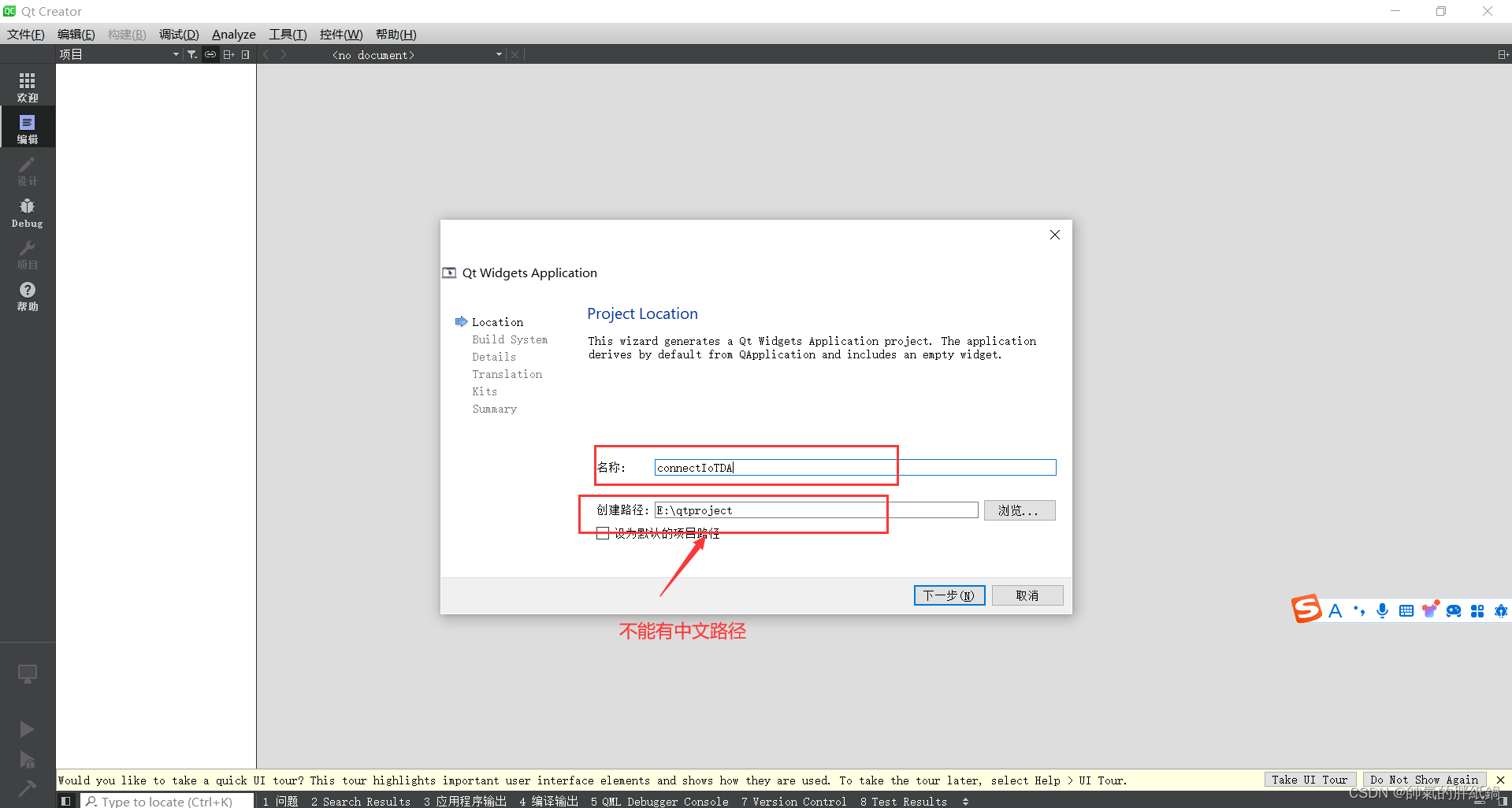Click the split editor icon top right
This screenshot has width=1512, height=808.
coord(1502,54)
